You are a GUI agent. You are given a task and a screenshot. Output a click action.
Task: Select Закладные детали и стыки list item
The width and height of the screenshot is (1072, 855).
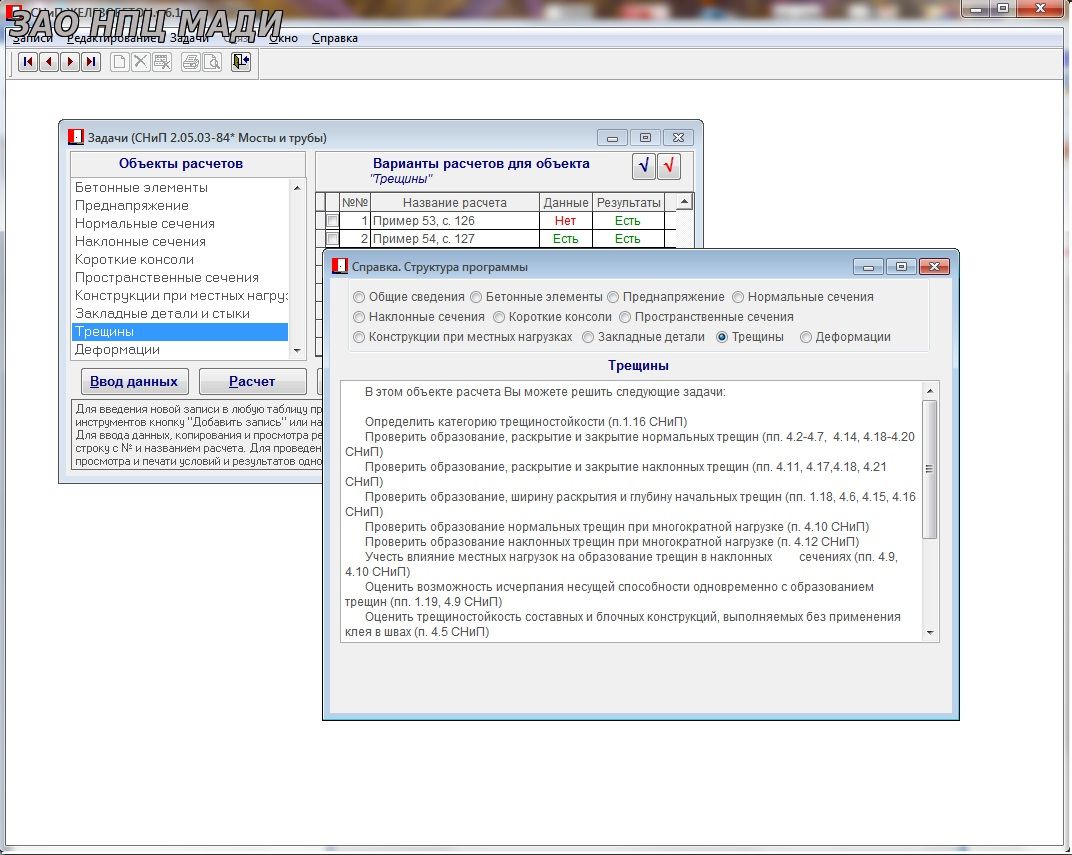click(180, 313)
